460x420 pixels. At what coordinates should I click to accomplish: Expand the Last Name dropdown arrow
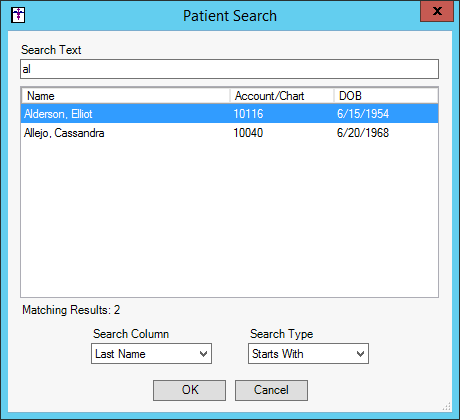tap(203, 354)
